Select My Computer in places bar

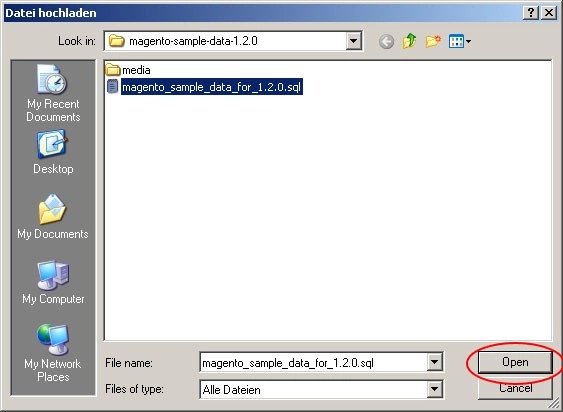53,282
